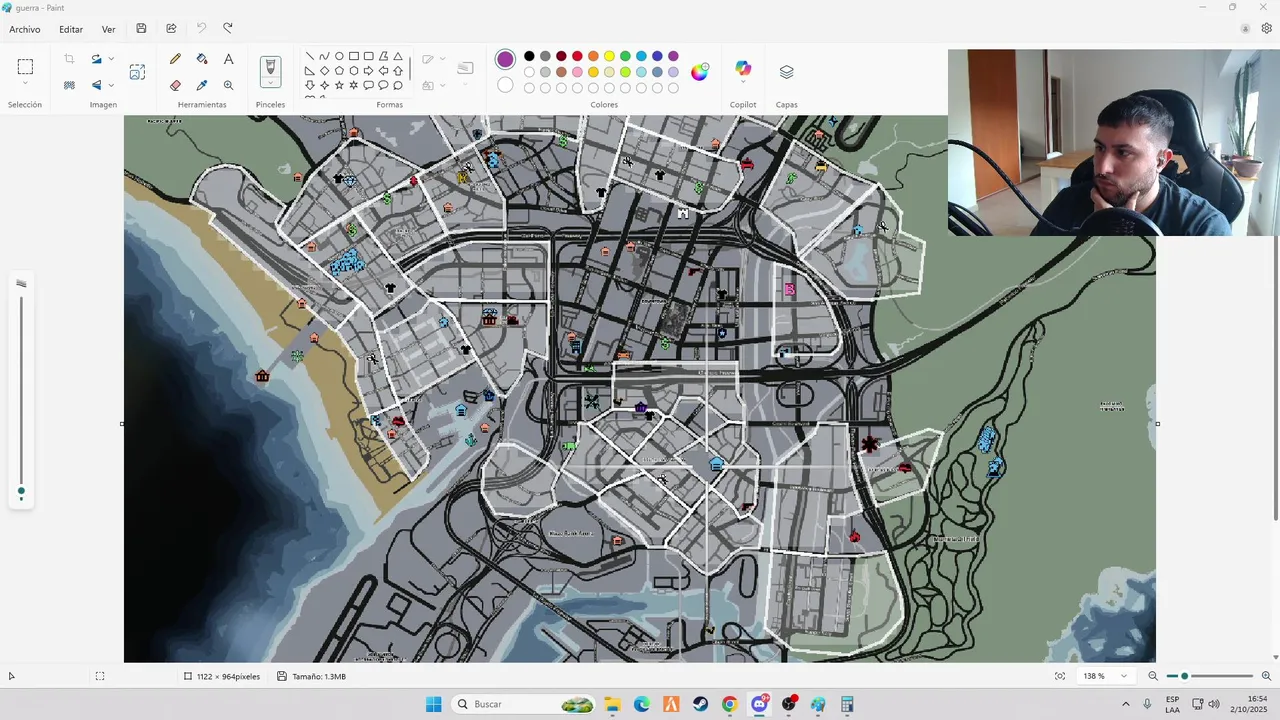Select the Pencil tool

[x=176, y=59]
